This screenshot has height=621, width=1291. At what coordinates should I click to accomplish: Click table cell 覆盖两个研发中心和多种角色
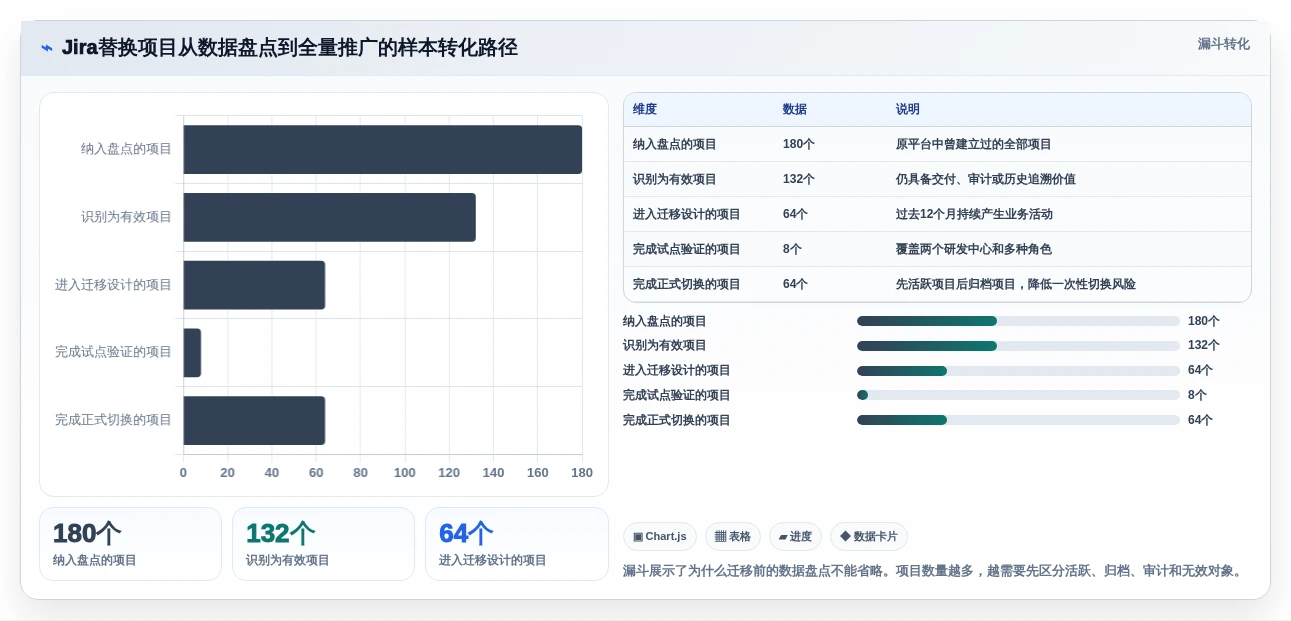[974, 249]
